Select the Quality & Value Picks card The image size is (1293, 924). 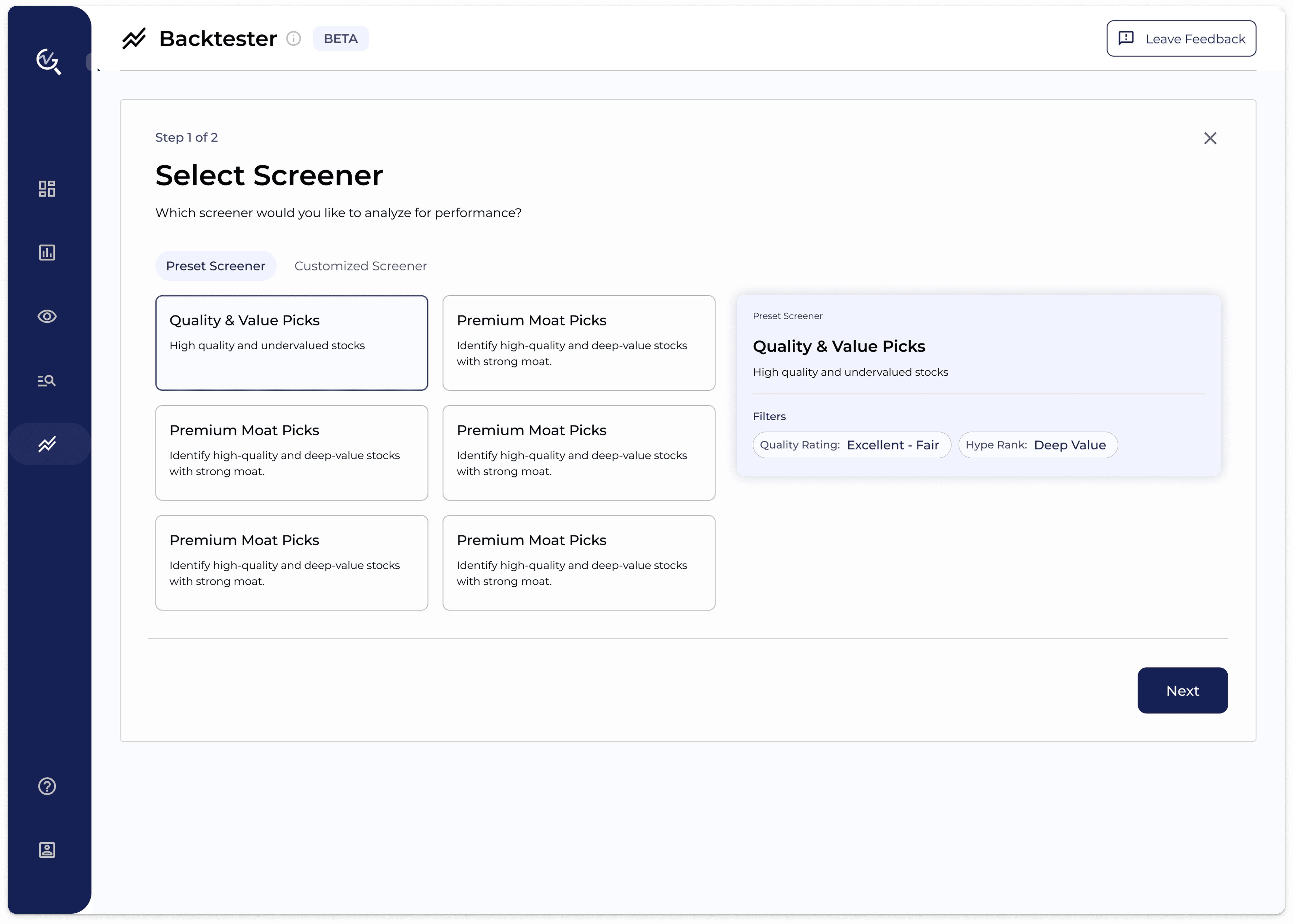pos(291,342)
